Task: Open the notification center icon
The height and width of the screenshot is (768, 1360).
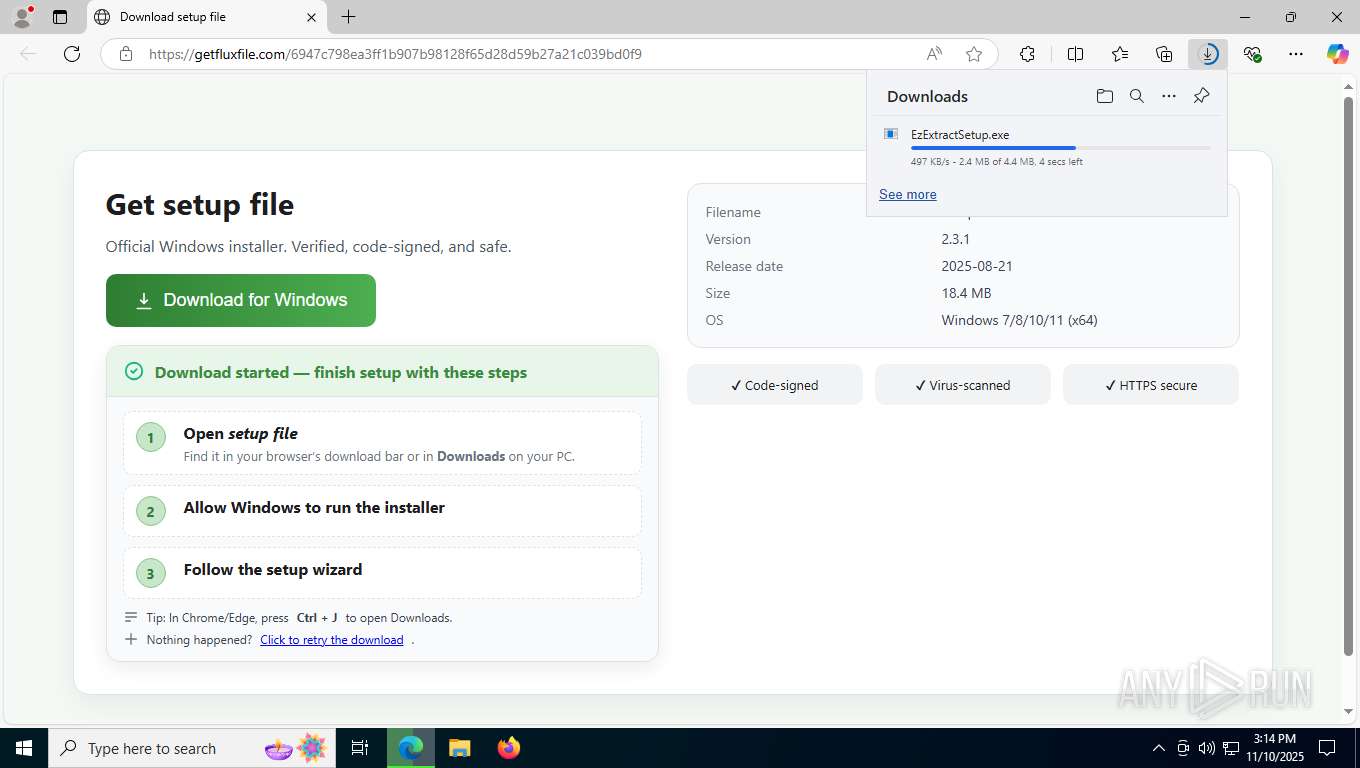Action: coord(1327,748)
